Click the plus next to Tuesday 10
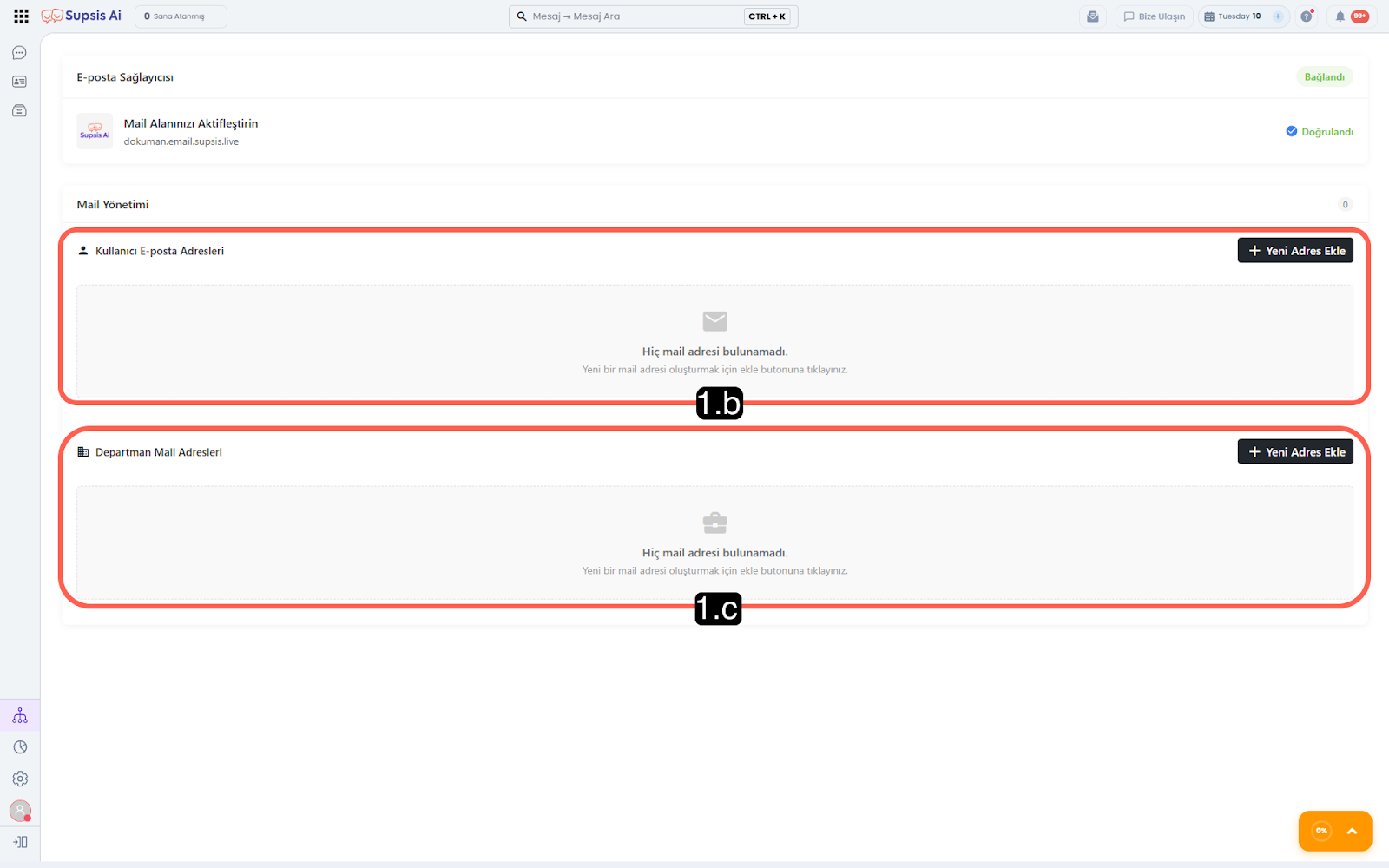Image resolution: width=1389 pixels, height=868 pixels. [x=1278, y=16]
